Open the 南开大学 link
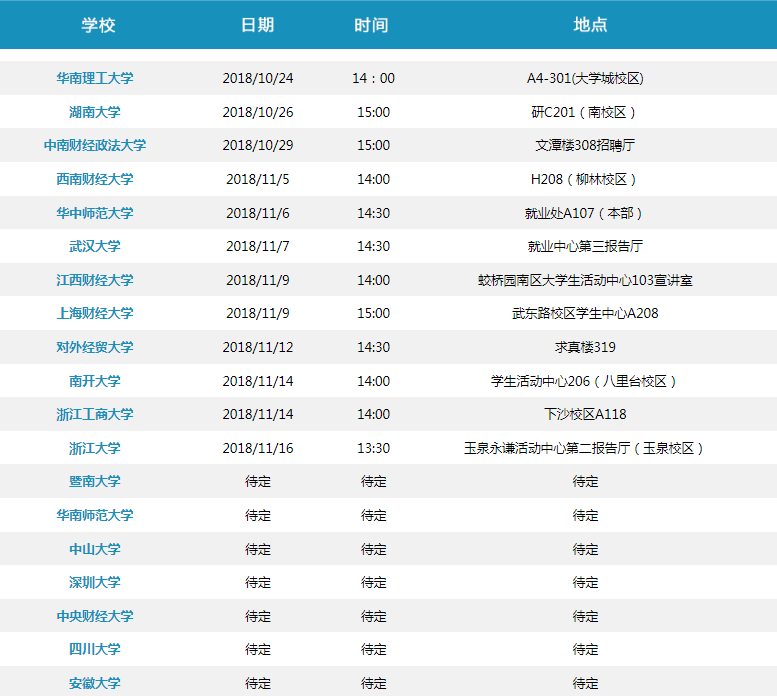The image size is (777, 696). (95, 381)
